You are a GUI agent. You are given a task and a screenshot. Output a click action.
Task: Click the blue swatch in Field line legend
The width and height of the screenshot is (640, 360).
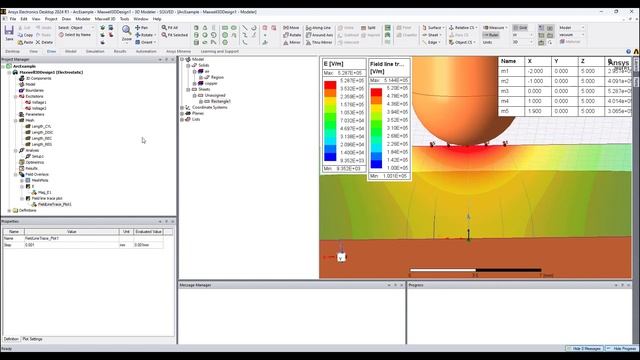tap(376, 164)
